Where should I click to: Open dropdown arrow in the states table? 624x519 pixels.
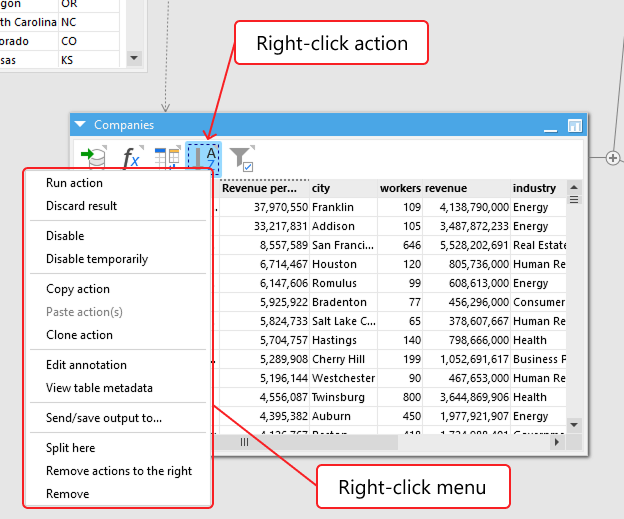[134, 59]
